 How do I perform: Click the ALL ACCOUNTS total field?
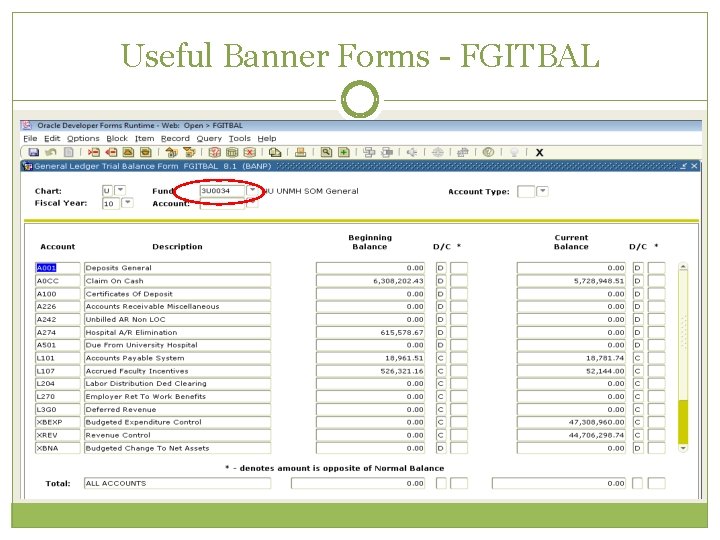coord(177,483)
